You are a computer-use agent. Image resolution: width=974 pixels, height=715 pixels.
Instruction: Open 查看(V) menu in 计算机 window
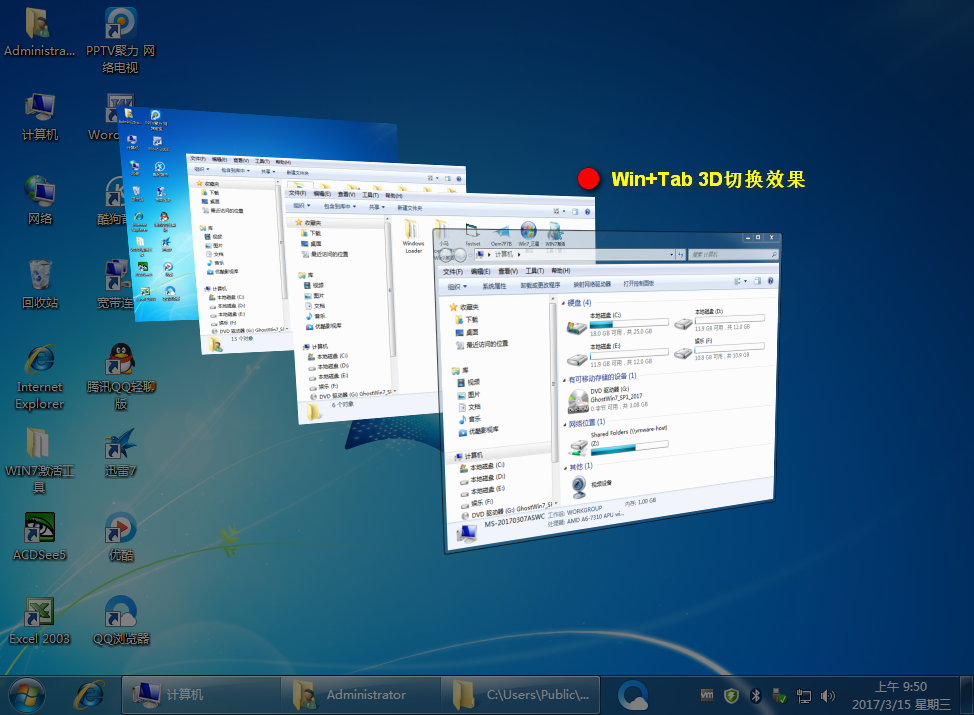(507, 271)
